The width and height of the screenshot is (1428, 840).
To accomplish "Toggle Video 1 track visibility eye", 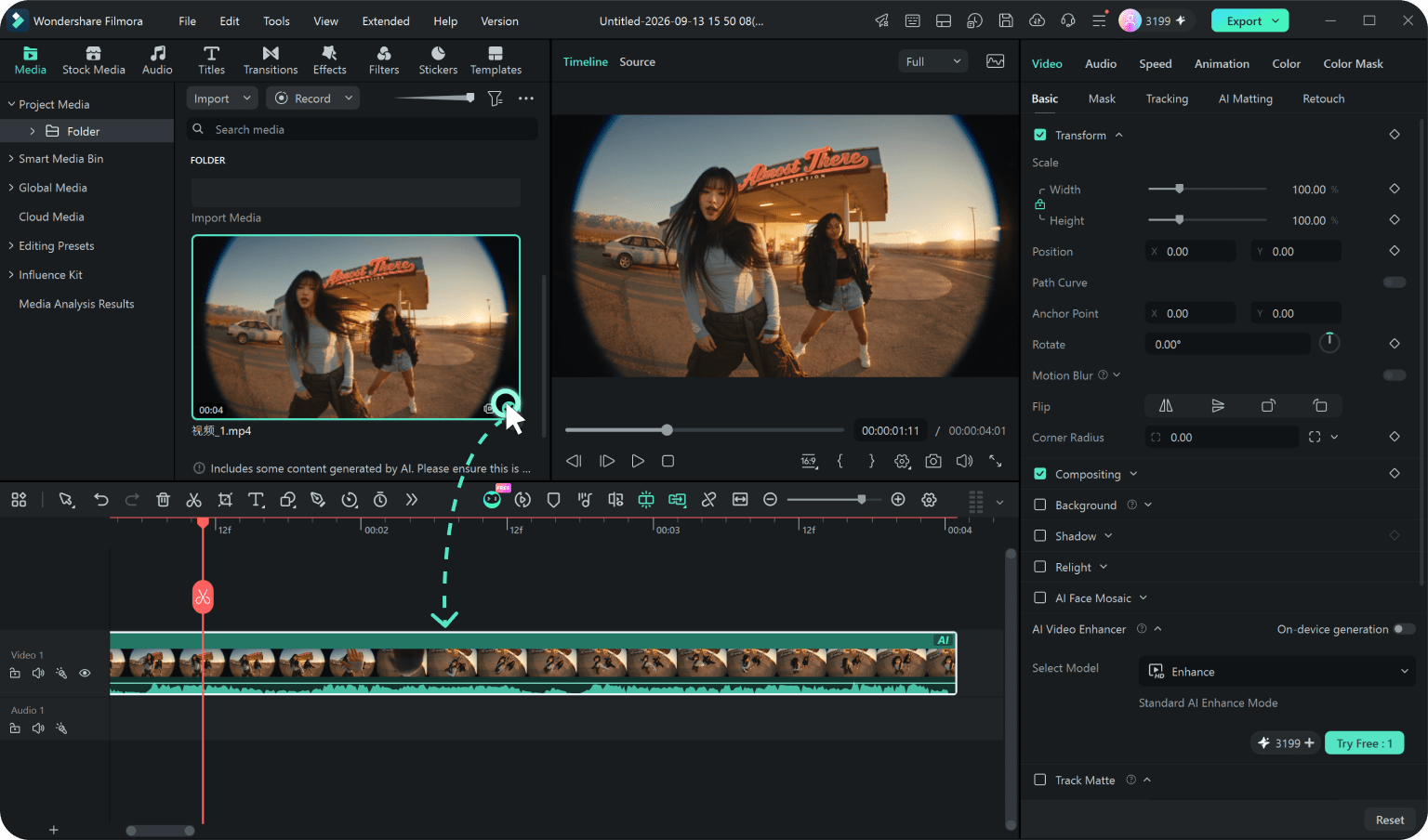I will (x=85, y=673).
